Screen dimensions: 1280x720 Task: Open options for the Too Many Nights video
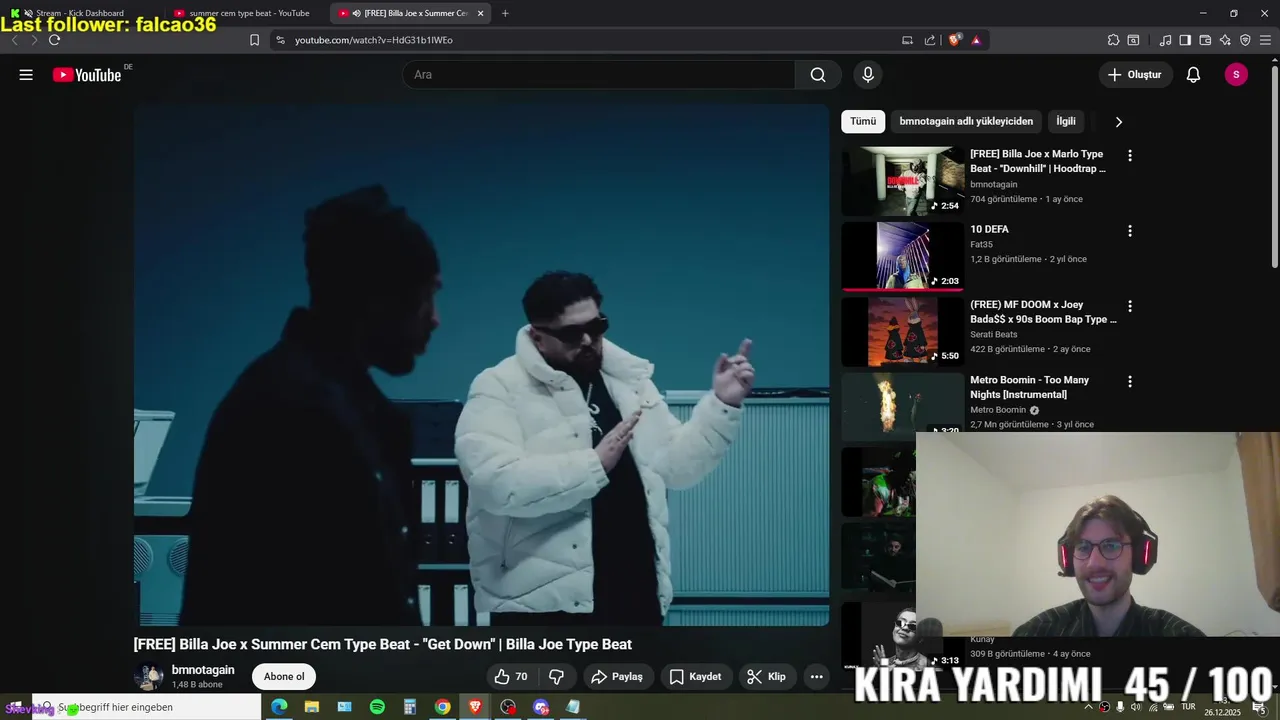click(1130, 382)
